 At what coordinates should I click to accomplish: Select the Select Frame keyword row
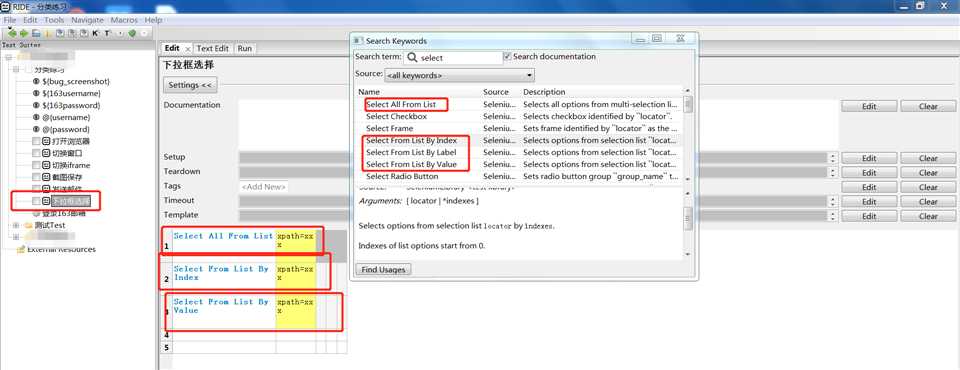click(x=520, y=129)
